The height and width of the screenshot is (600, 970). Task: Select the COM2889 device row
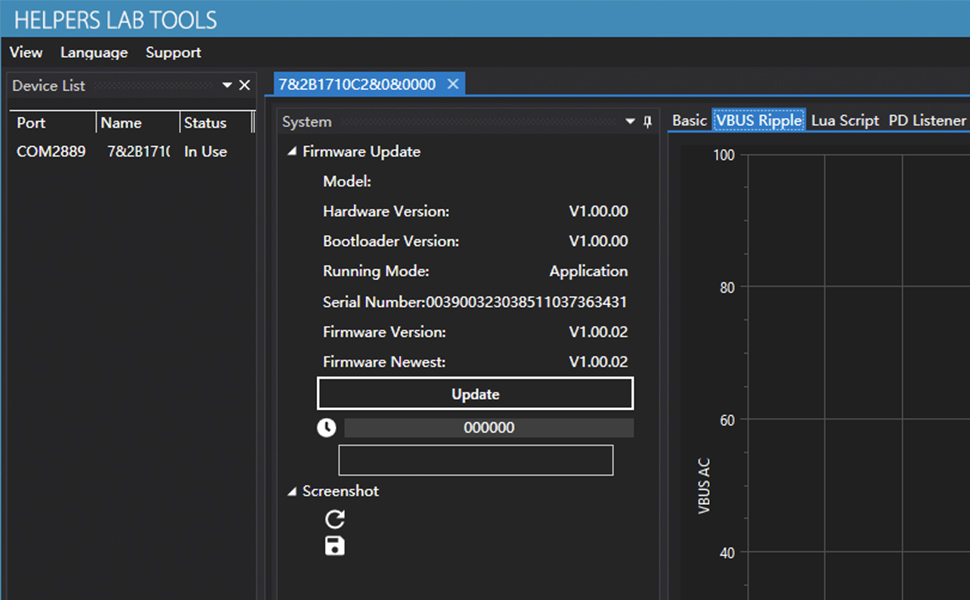pos(51,152)
